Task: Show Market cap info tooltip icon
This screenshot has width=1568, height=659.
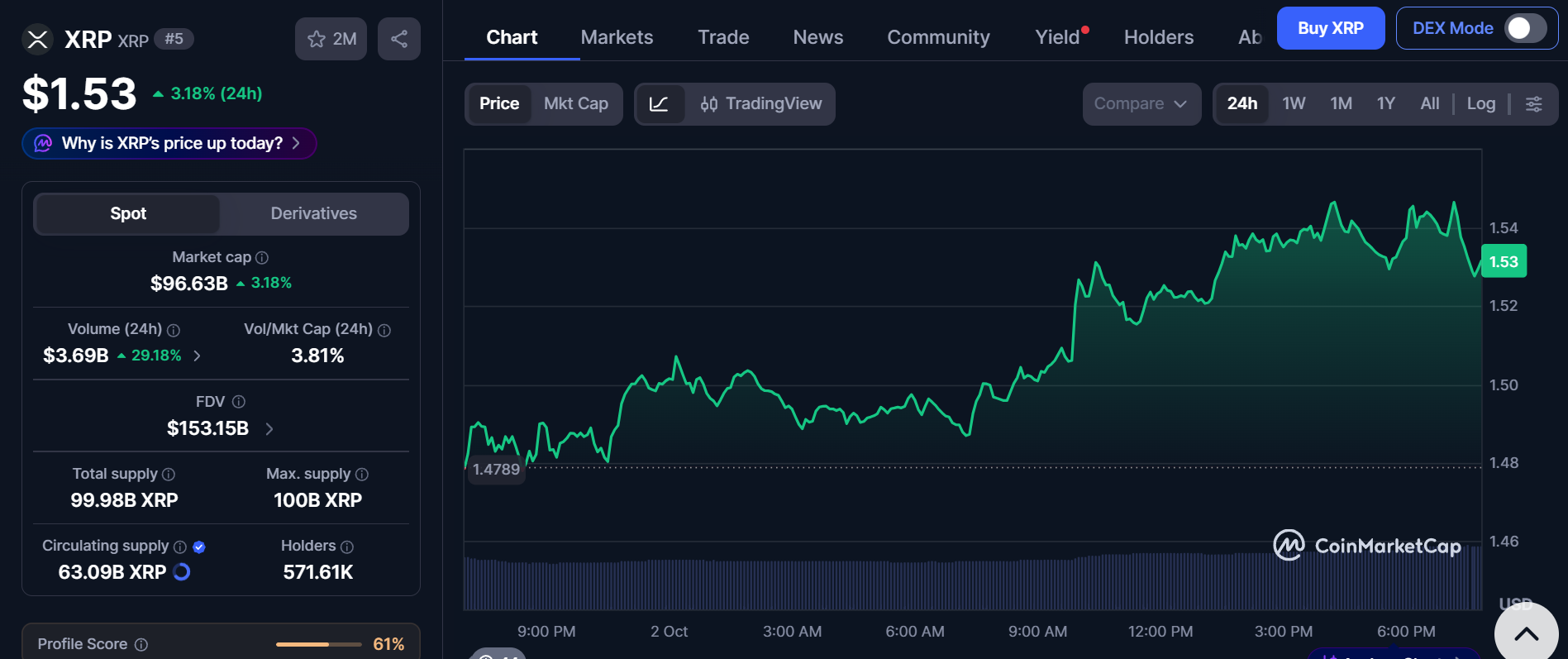Action: pos(262,258)
